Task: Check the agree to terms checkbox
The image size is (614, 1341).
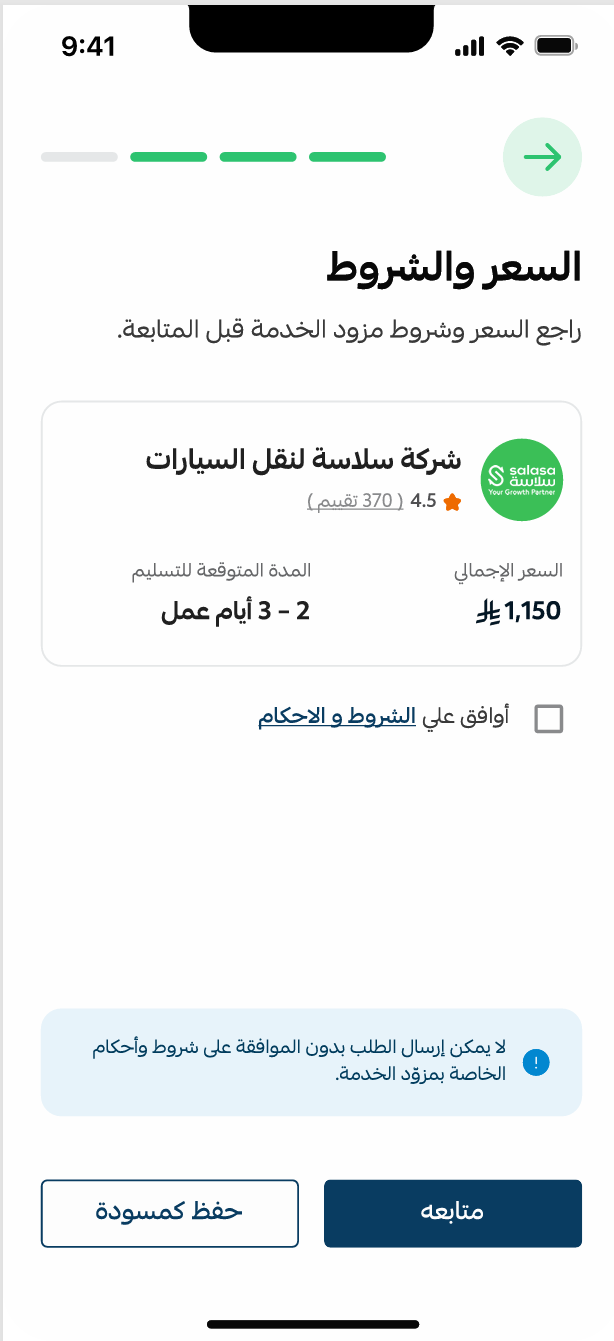Action: pyautogui.click(x=549, y=719)
